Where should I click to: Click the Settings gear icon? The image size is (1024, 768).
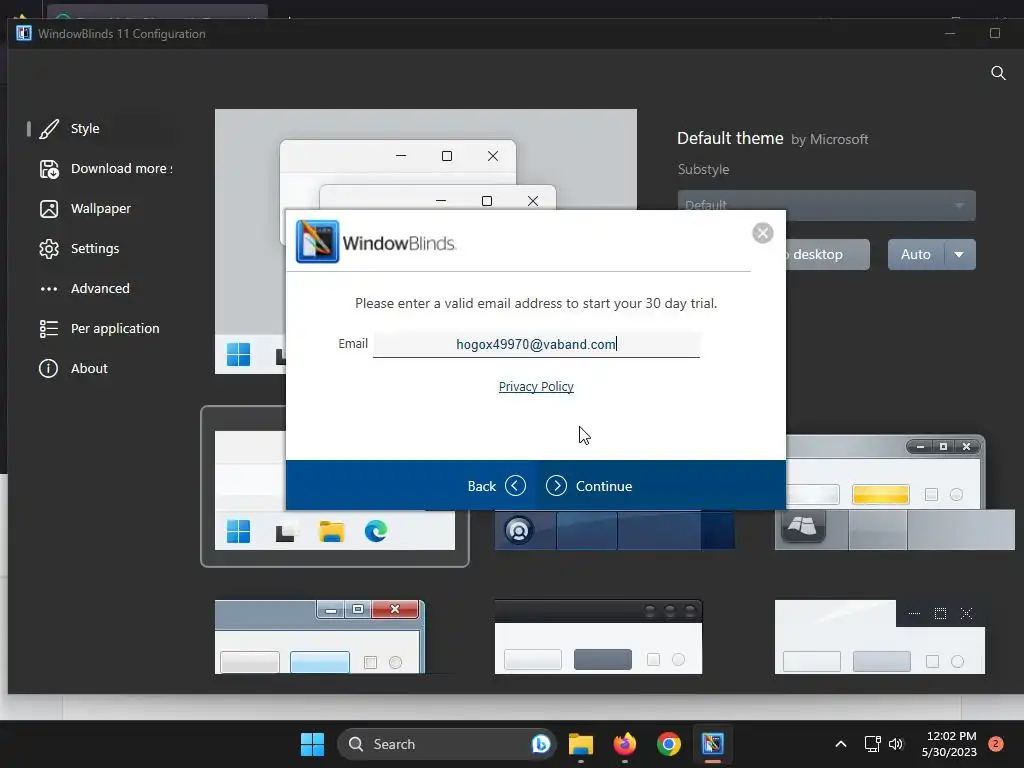tap(49, 249)
